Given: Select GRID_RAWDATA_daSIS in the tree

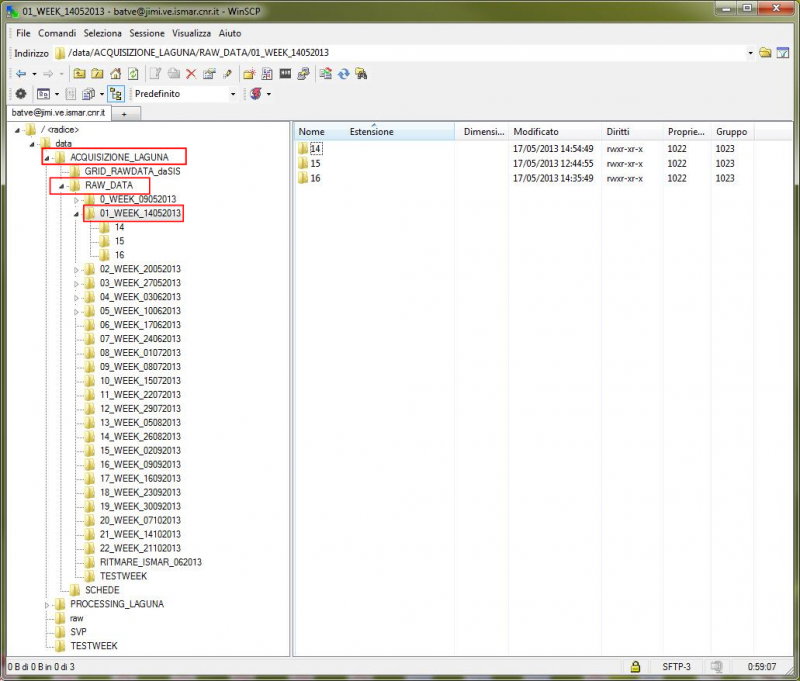Looking at the screenshot, I should pyautogui.click(x=132, y=171).
